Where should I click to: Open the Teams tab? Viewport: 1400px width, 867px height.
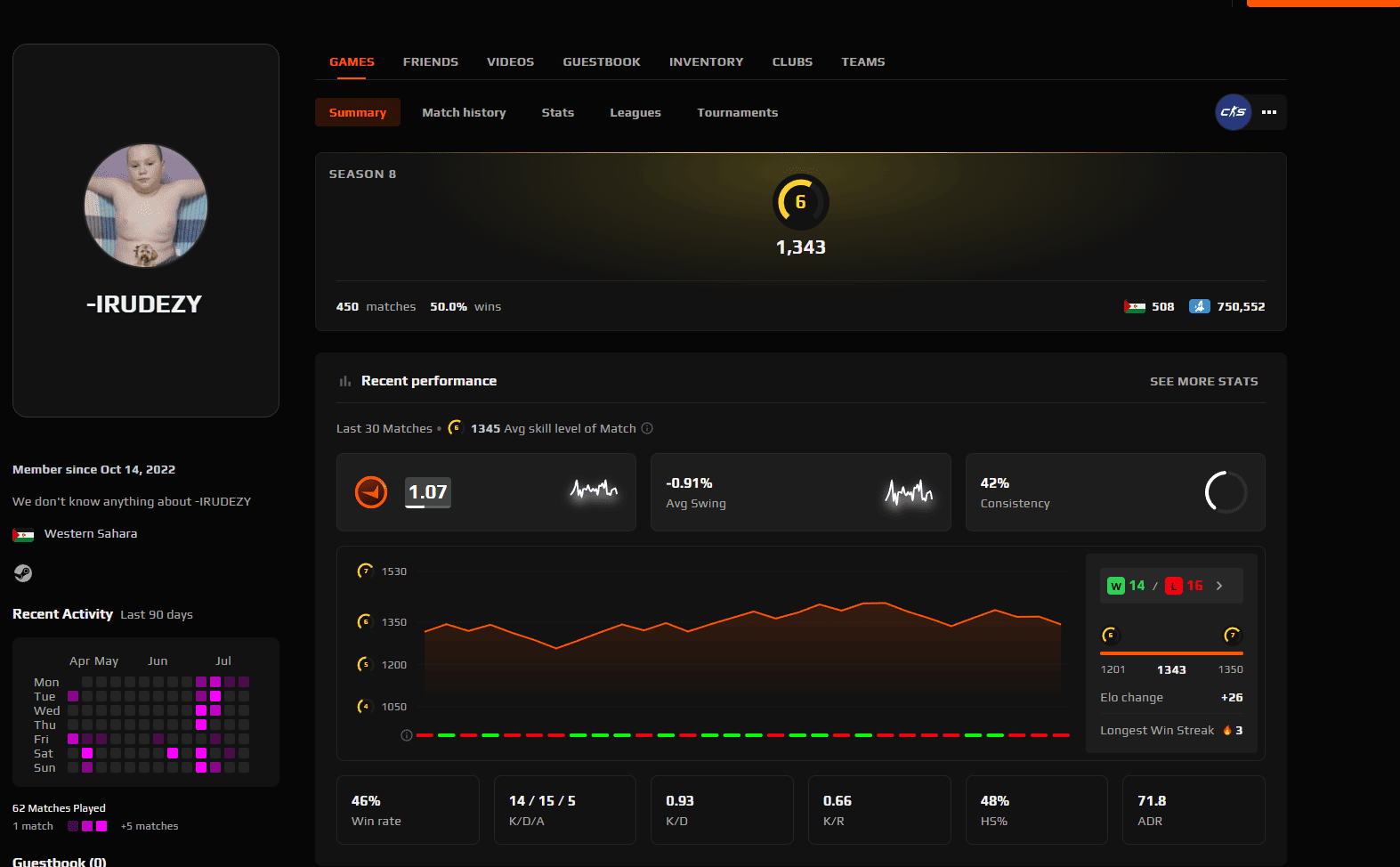coord(863,61)
